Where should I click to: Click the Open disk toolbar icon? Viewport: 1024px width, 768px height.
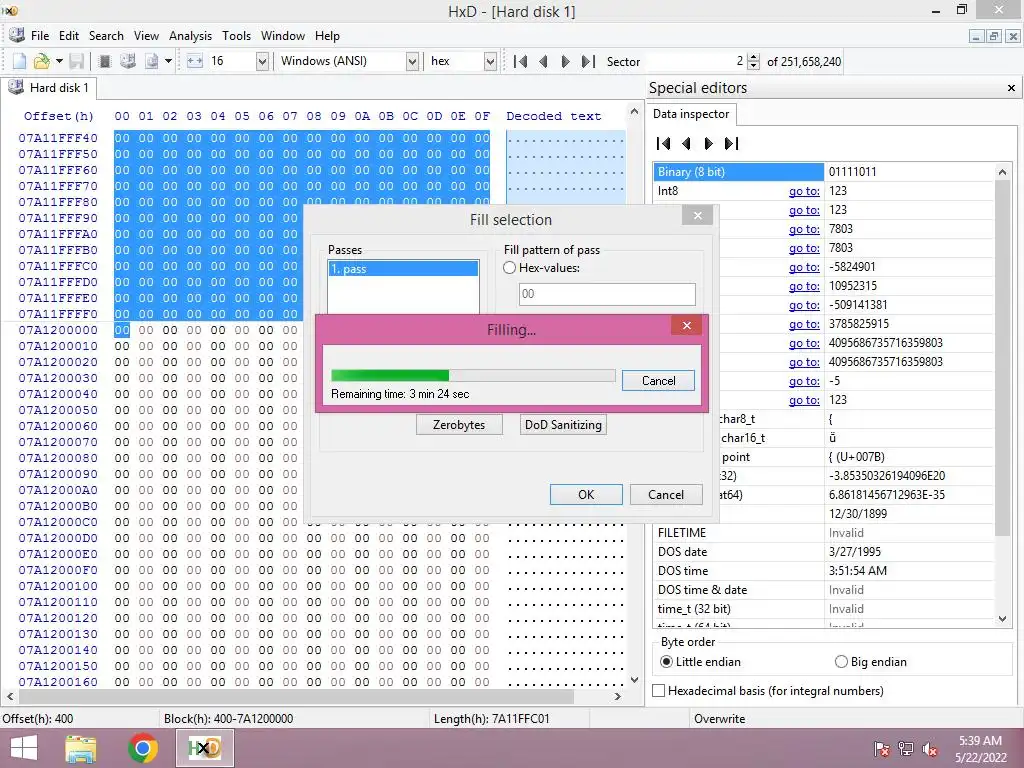[x=128, y=61]
